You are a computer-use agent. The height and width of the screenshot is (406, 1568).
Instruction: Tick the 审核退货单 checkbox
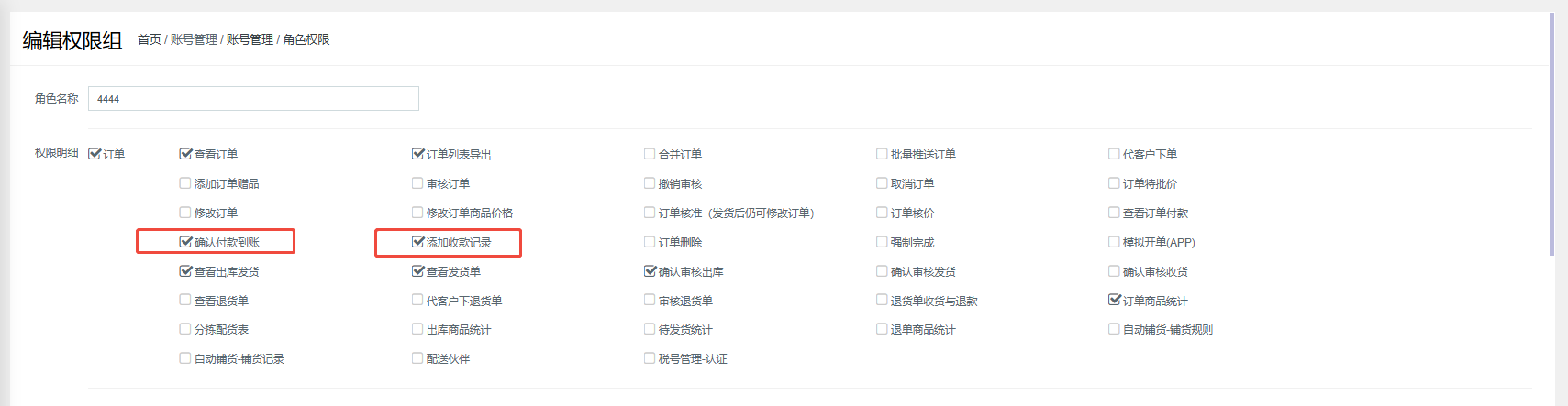click(x=650, y=300)
